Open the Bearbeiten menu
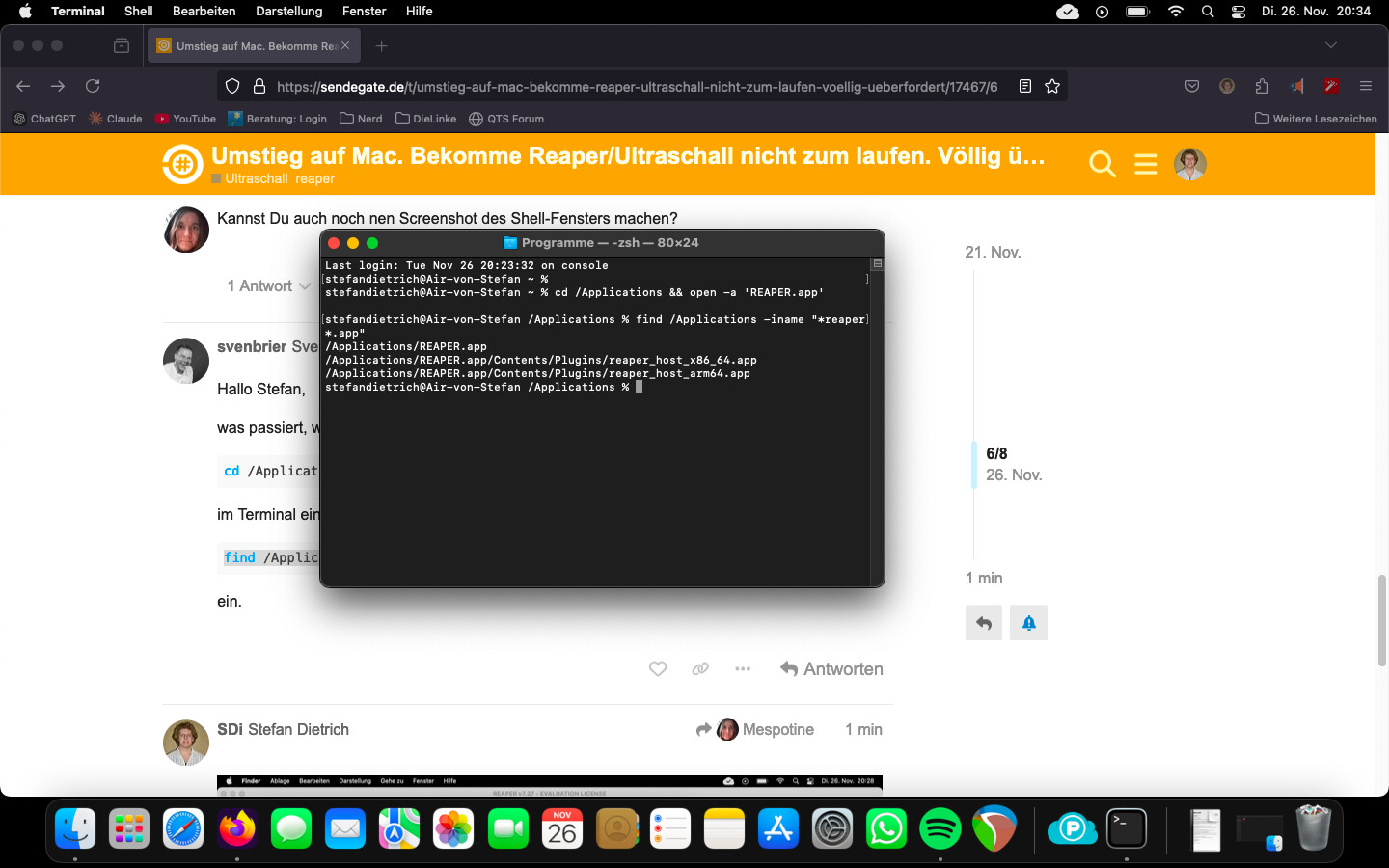 click(x=204, y=12)
